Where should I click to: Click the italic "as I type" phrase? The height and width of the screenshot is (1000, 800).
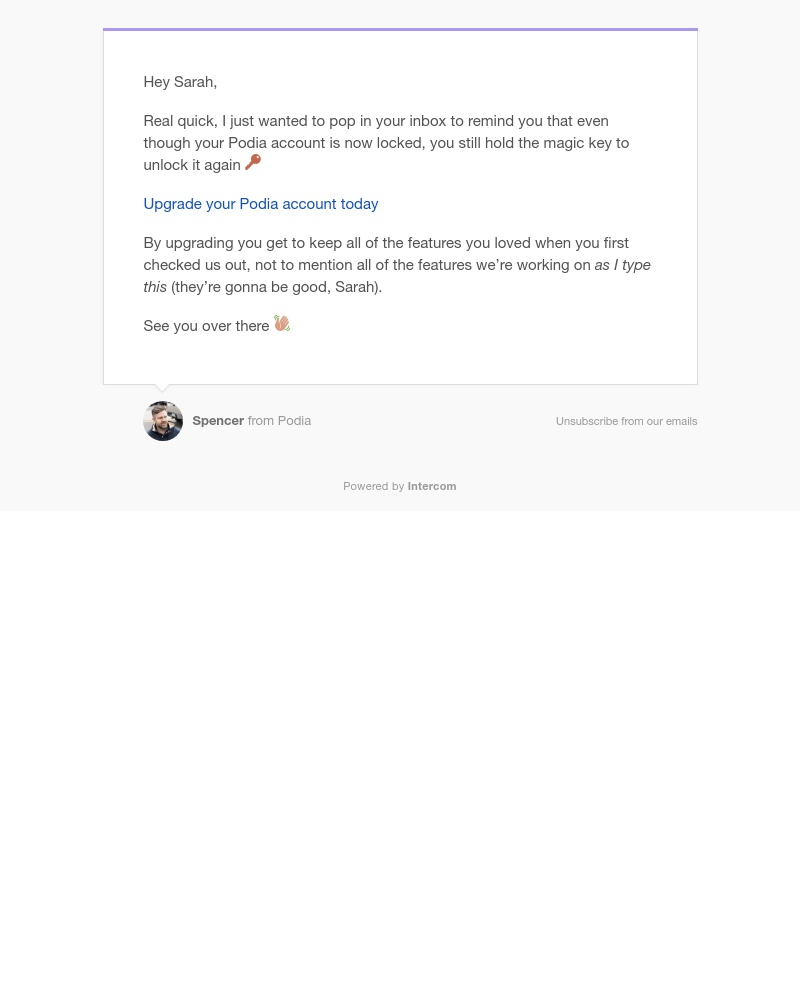tap(623, 265)
